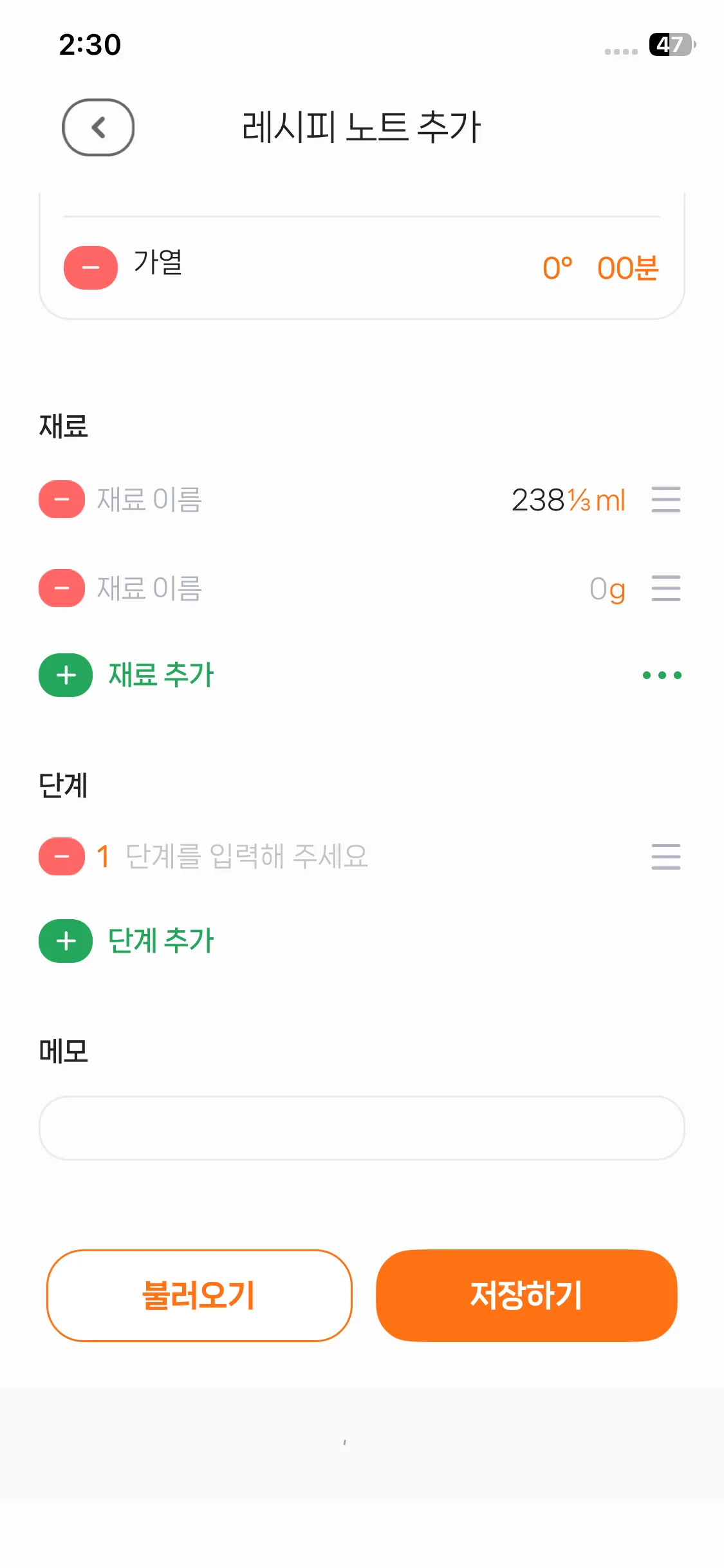Tap the 단계를 입력해 주세요 step field

tap(246, 857)
